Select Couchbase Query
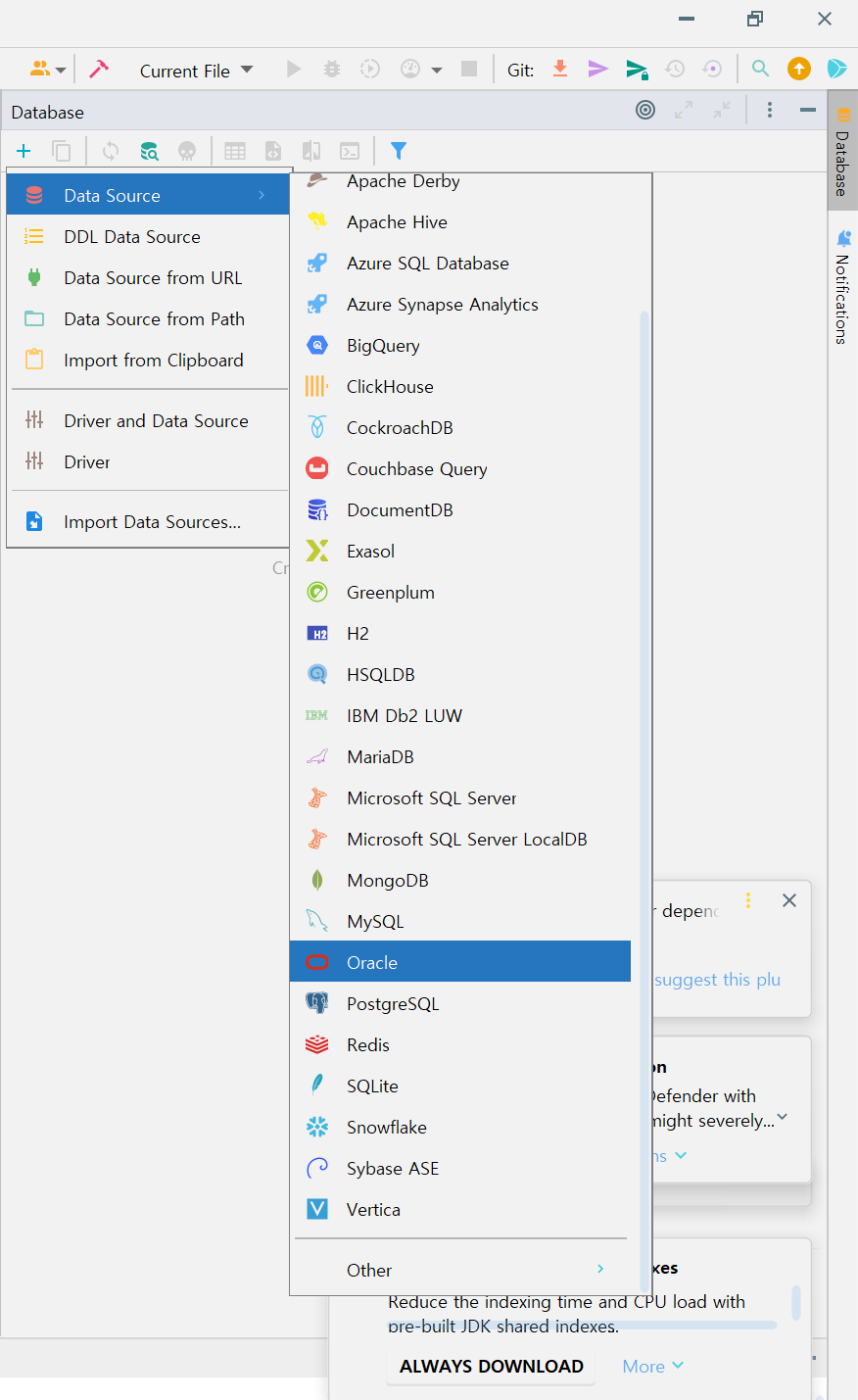This screenshot has height=1400, width=858. click(x=460, y=469)
